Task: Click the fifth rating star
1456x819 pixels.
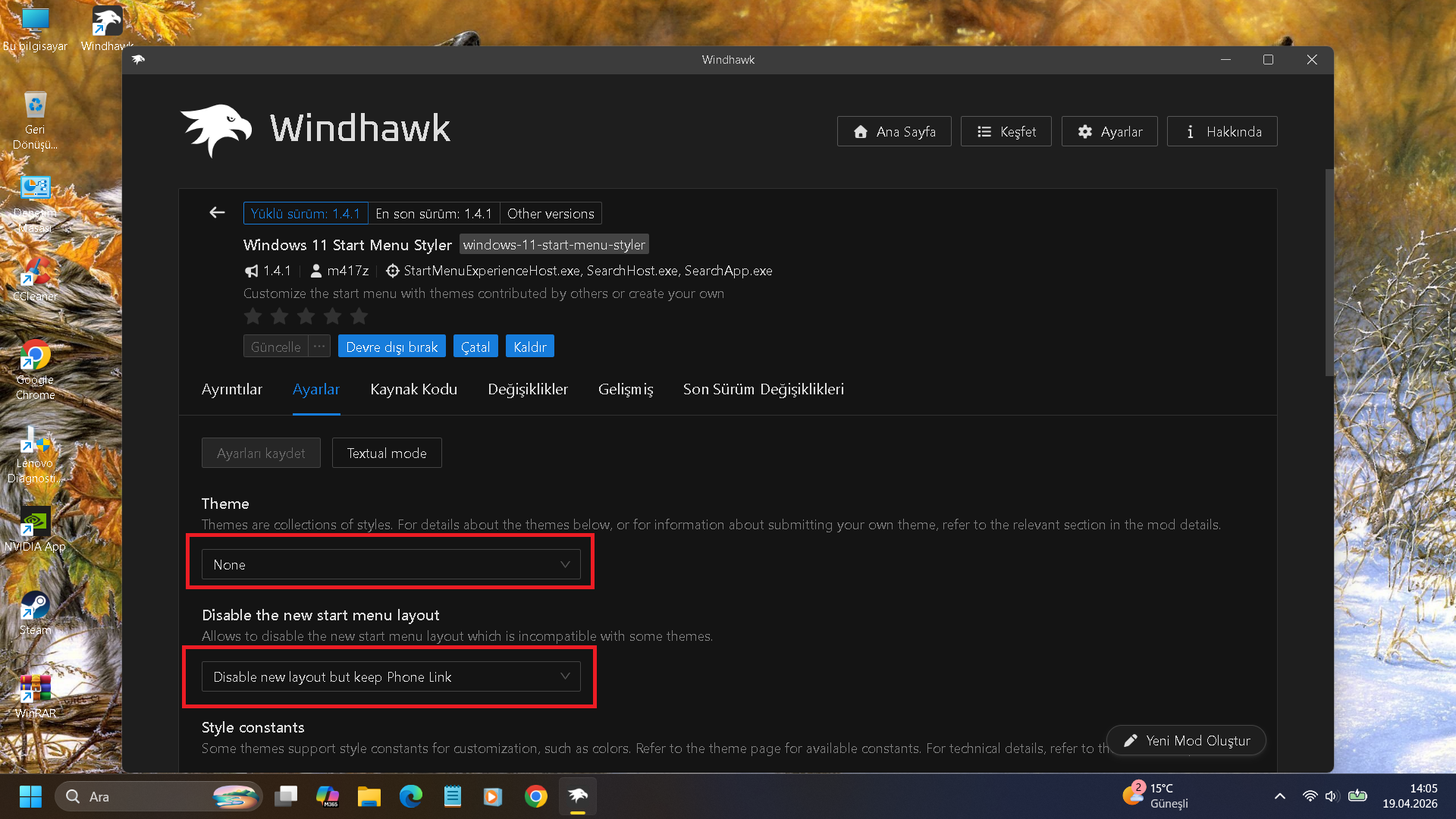Action: 359,316
